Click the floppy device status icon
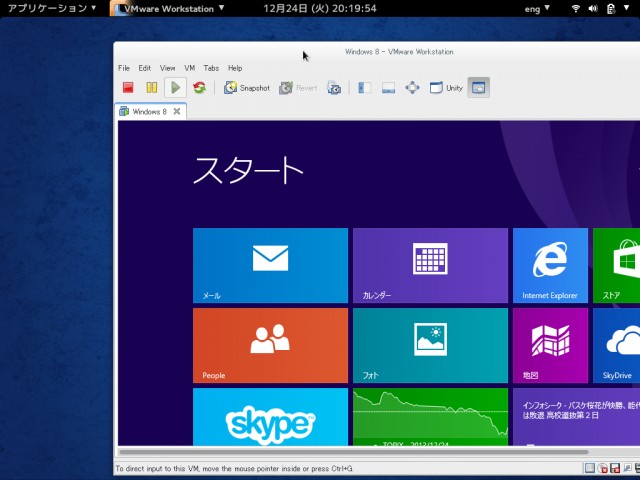This screenshot has height=480, width=640. [x=615, y=468]
